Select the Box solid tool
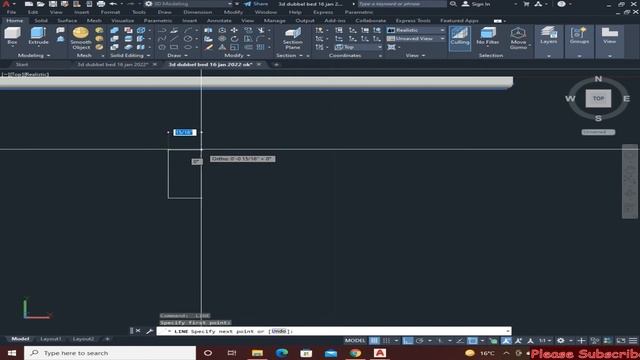Viewport: 640px width, 360px height. [x=12, y=36]
